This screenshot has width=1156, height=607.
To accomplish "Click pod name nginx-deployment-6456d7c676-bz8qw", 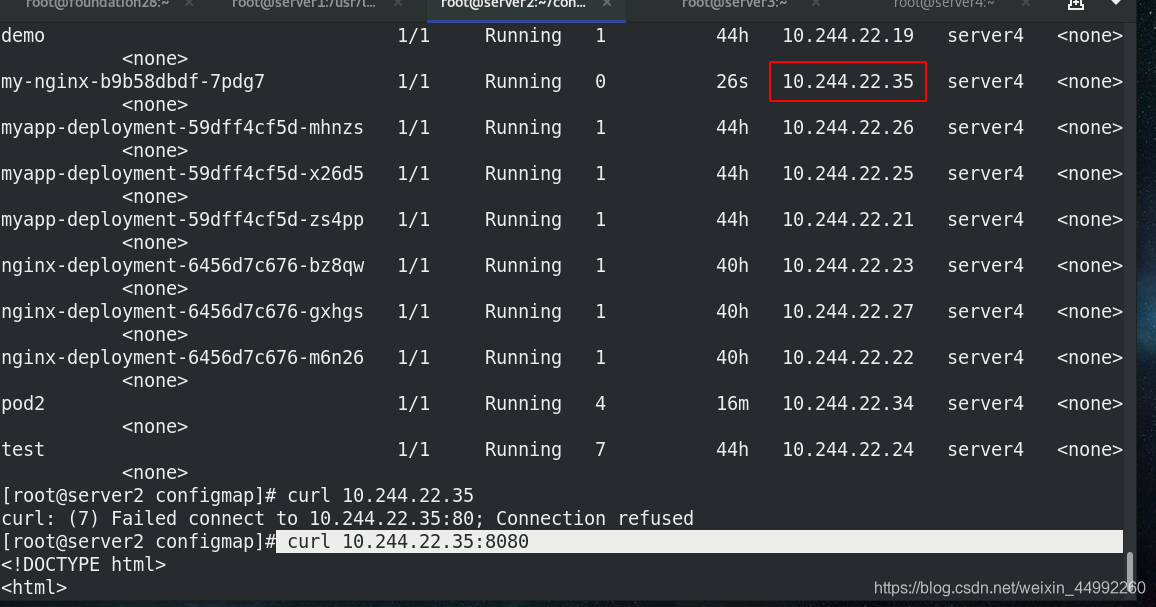I will pos(182,266).
